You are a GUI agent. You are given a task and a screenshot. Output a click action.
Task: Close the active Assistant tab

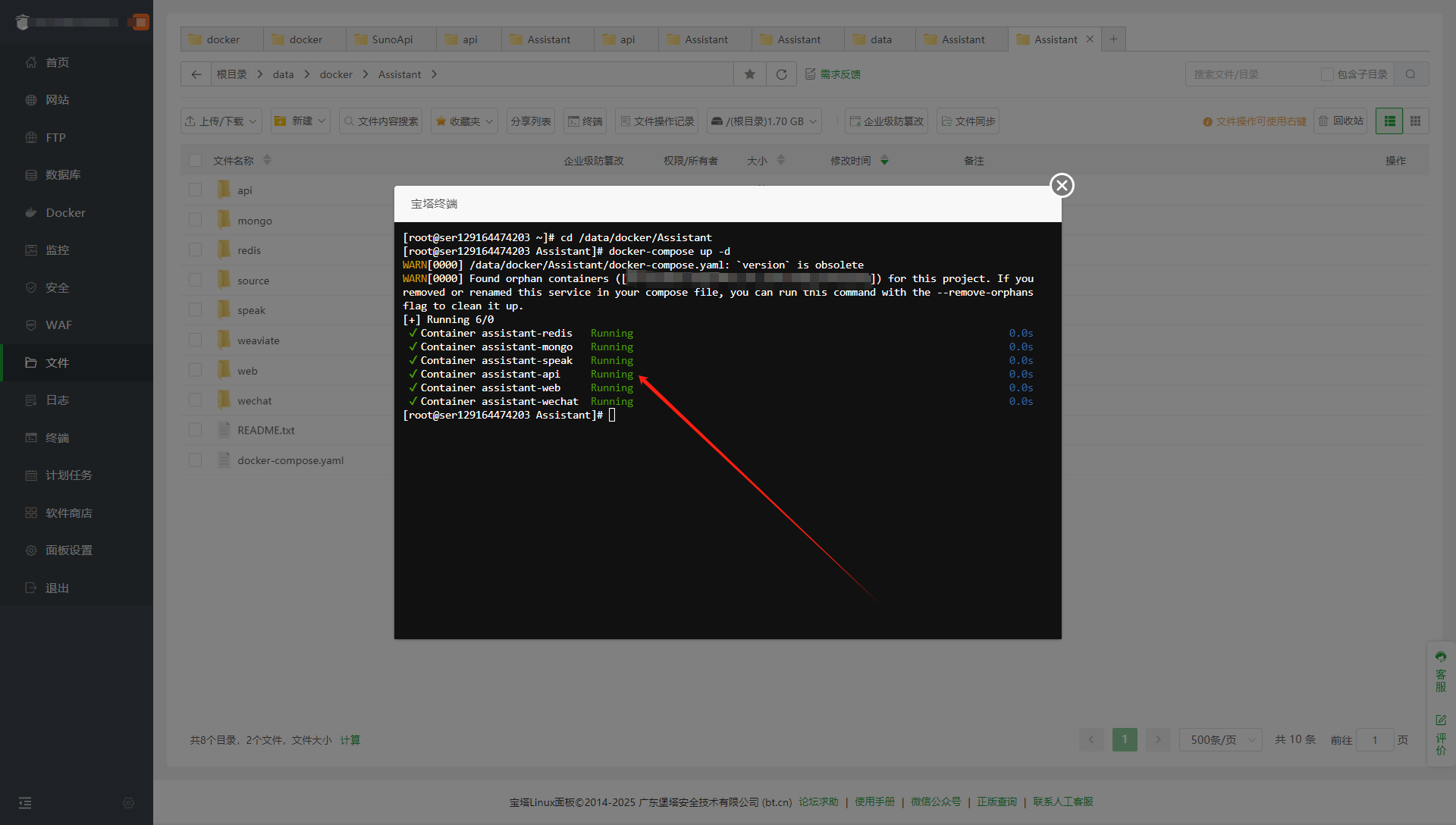pyautogui.click(x=1090, y=39)
